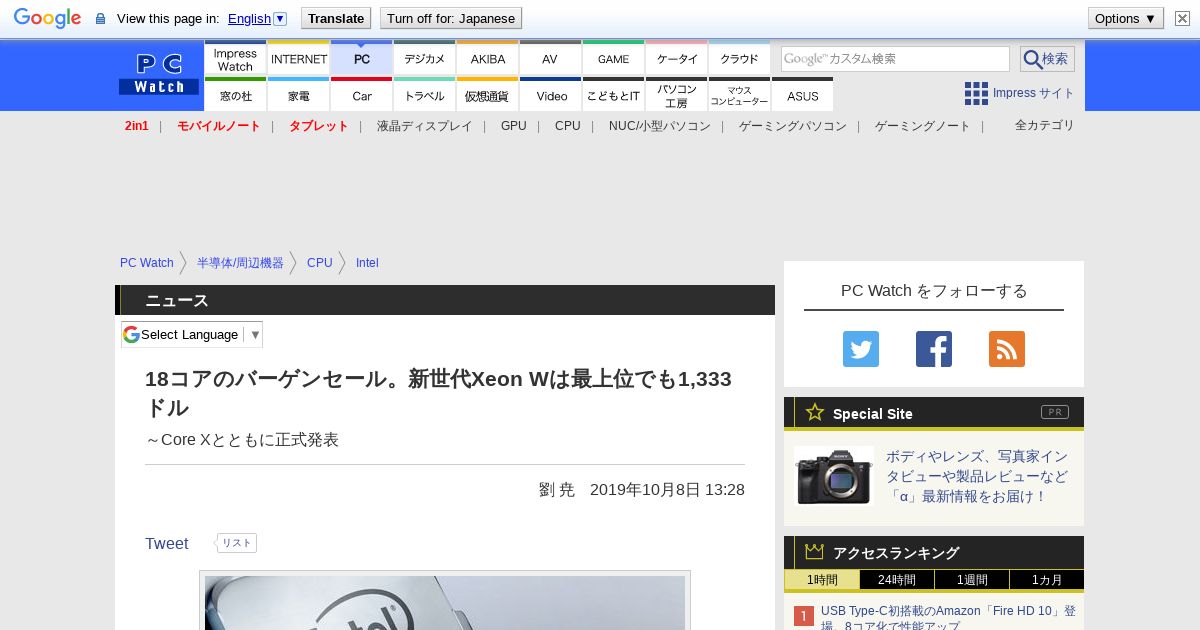Close the Google translate bar
The height and width of the screenshot is (630, 1200).
(1182, 18)
